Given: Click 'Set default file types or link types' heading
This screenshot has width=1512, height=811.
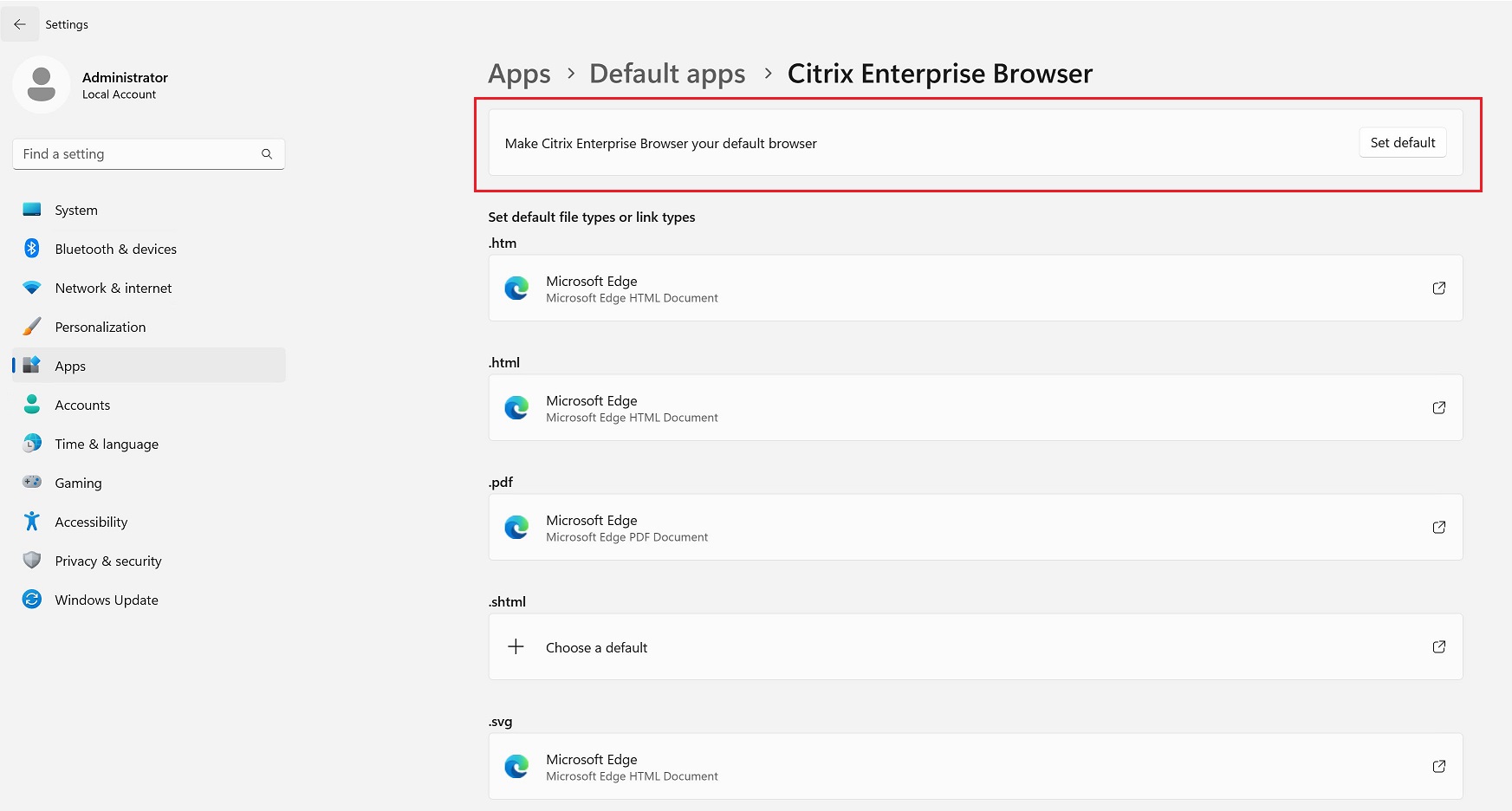Looking at the screenshot, I should pos(592,217).
